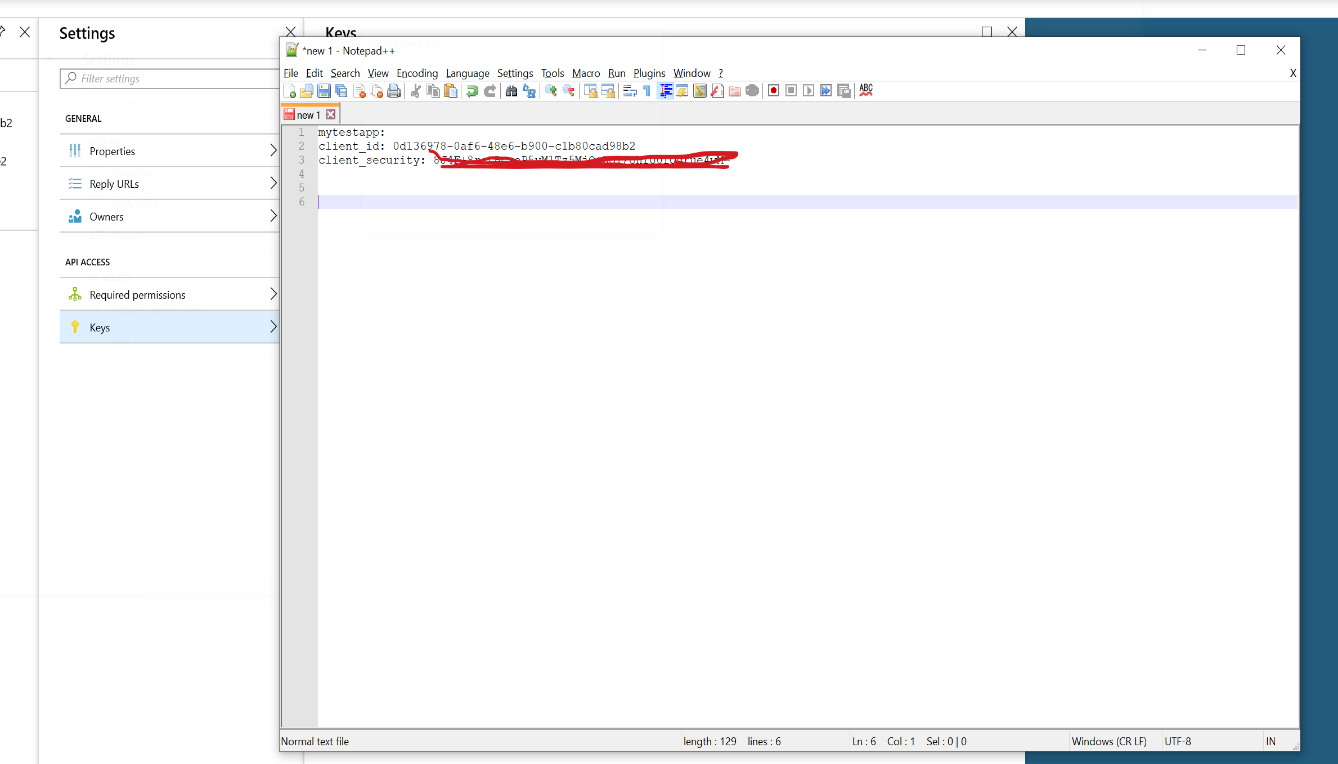Click the Print icon in the toolbar

point(394,91)
